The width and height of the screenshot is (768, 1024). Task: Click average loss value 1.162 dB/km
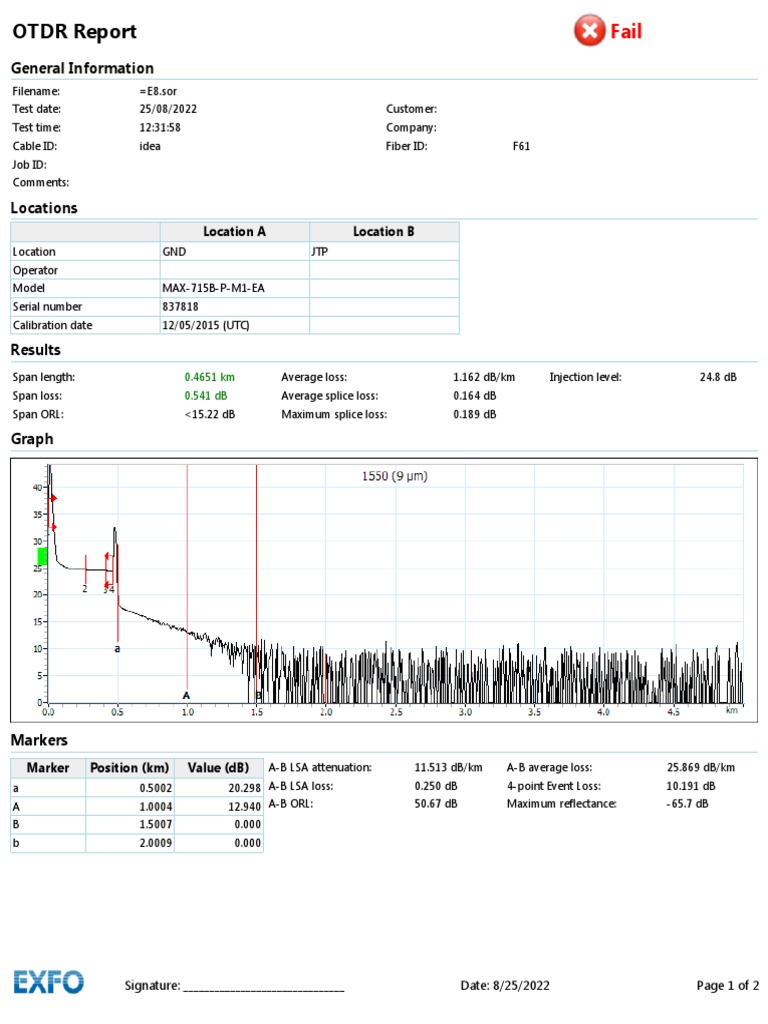click(x=484, y=377)
